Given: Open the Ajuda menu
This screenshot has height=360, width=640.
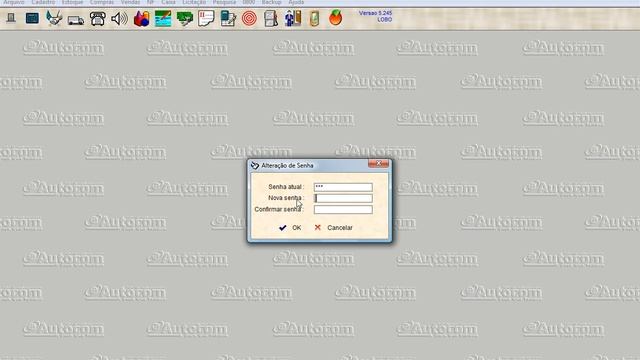Looking at the screenshot, I should (296, 2).
